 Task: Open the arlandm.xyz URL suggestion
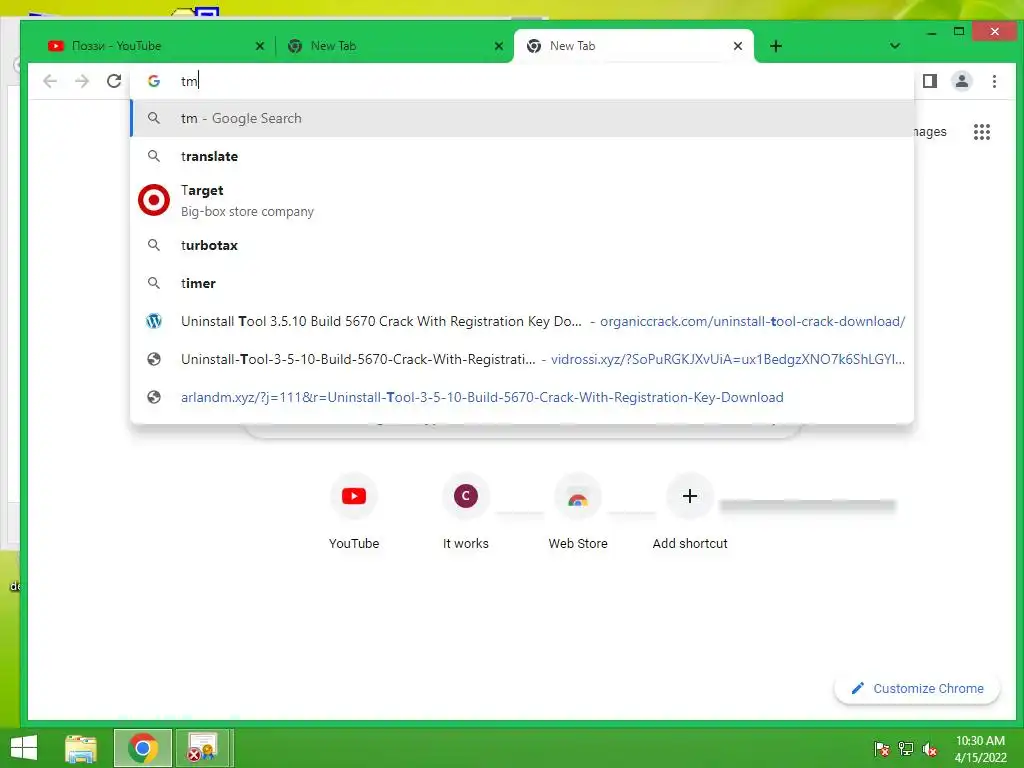click(x=522, y=396)
